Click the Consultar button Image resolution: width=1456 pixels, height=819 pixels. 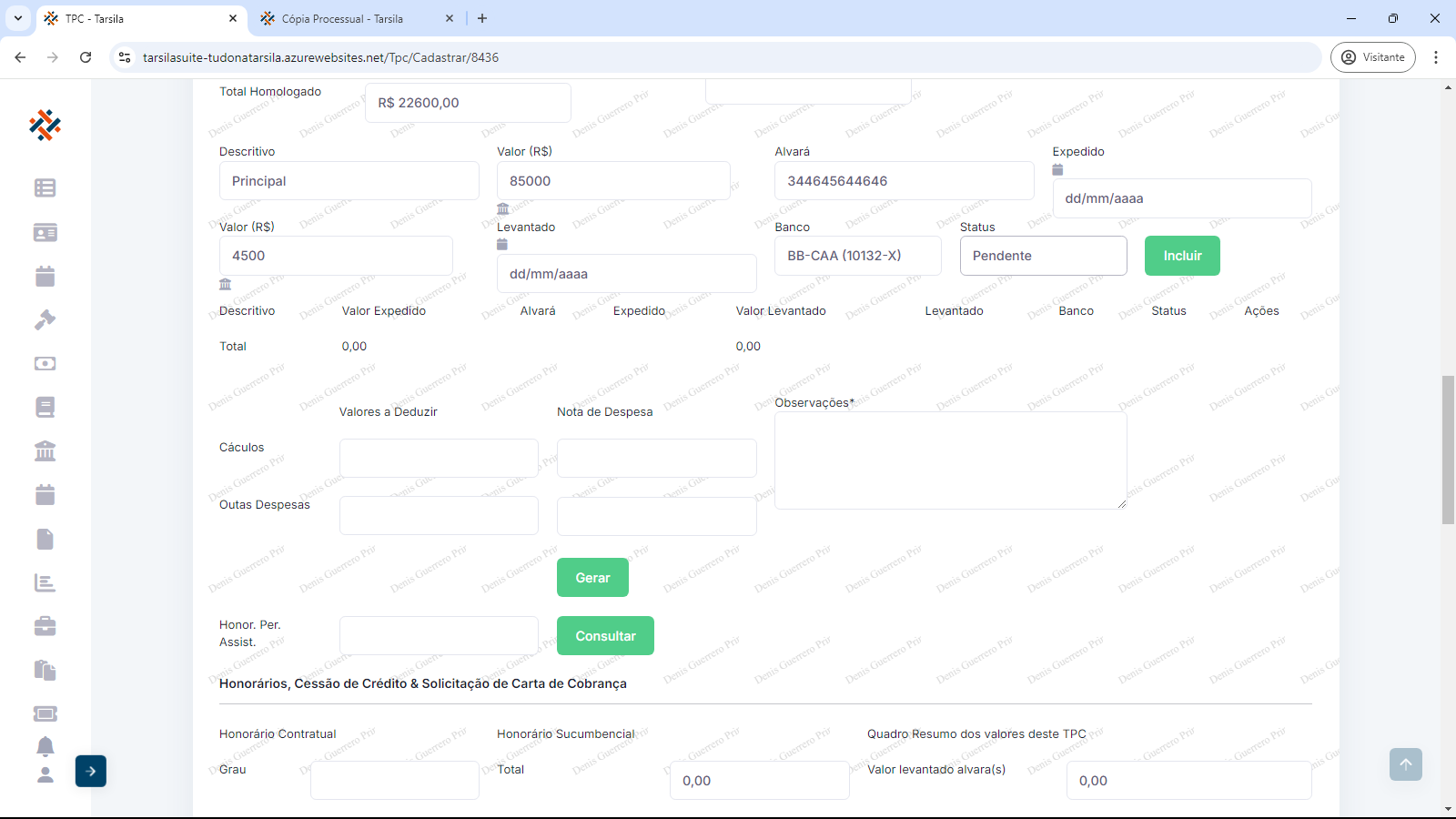(x=605, y=636)
